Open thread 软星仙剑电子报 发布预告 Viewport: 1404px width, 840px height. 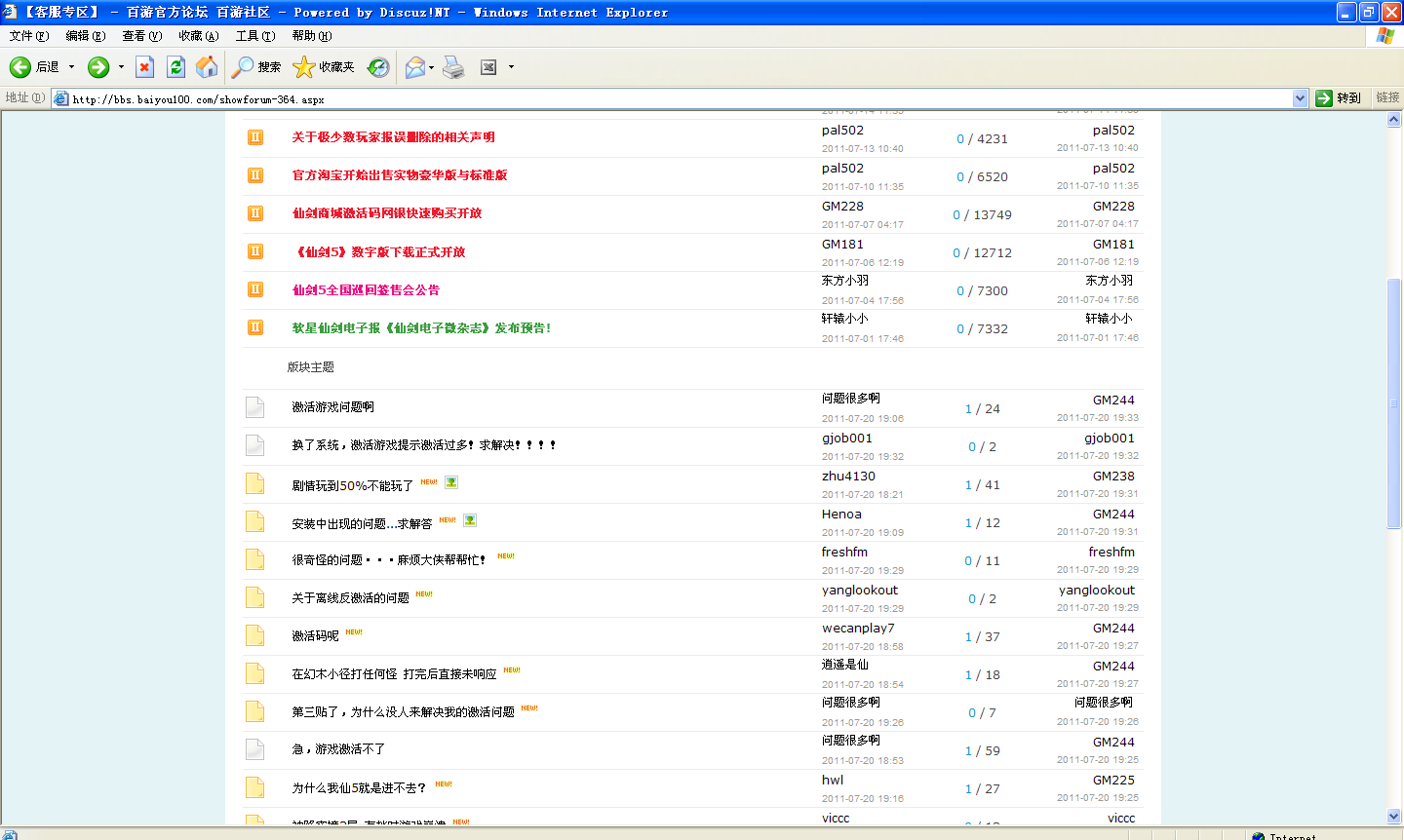tap(421, 327)
